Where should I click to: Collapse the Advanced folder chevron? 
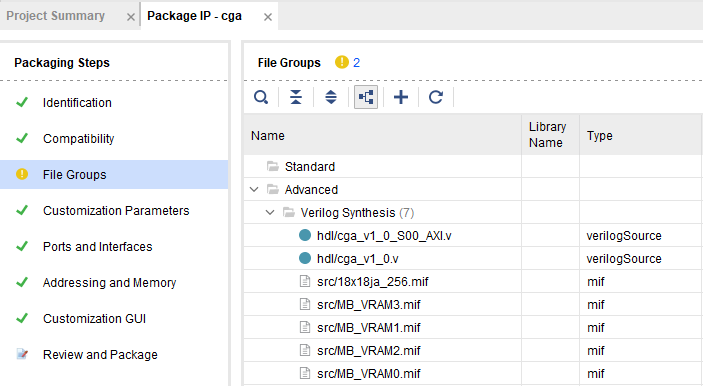[x=254, y=189]
